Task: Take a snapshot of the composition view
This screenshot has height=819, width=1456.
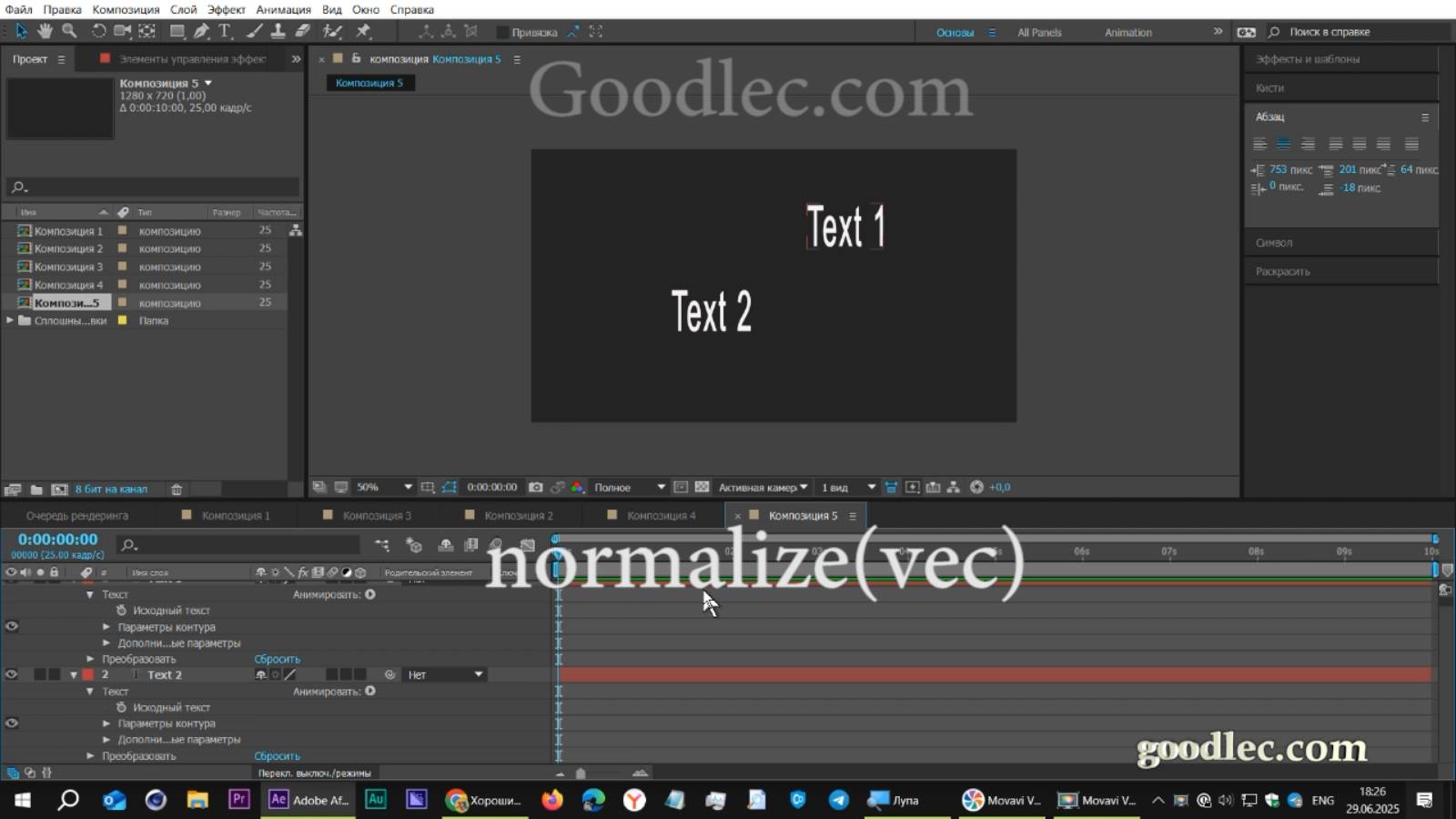Action: [537, 487]
